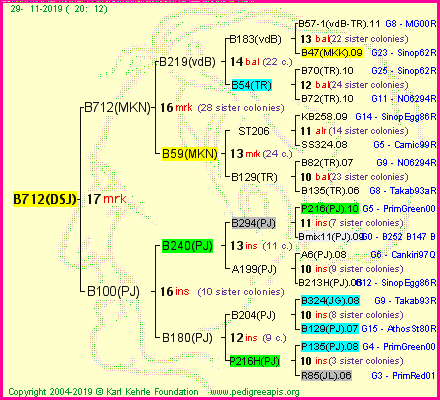Click the SS324.08 entry
The height and width of the screenshot is (400, 440).
[x=324, y=145]
